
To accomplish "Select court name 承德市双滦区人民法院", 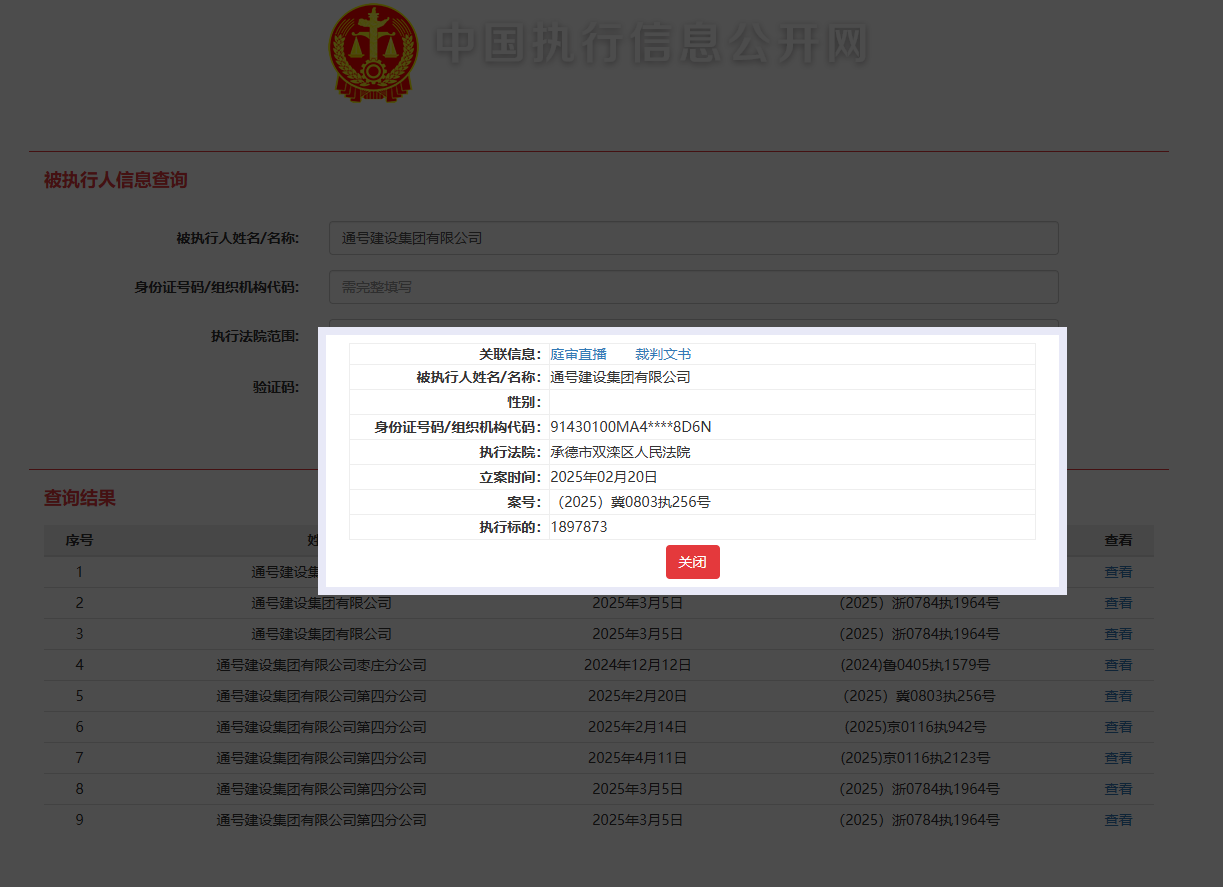I will coord(620,452).
